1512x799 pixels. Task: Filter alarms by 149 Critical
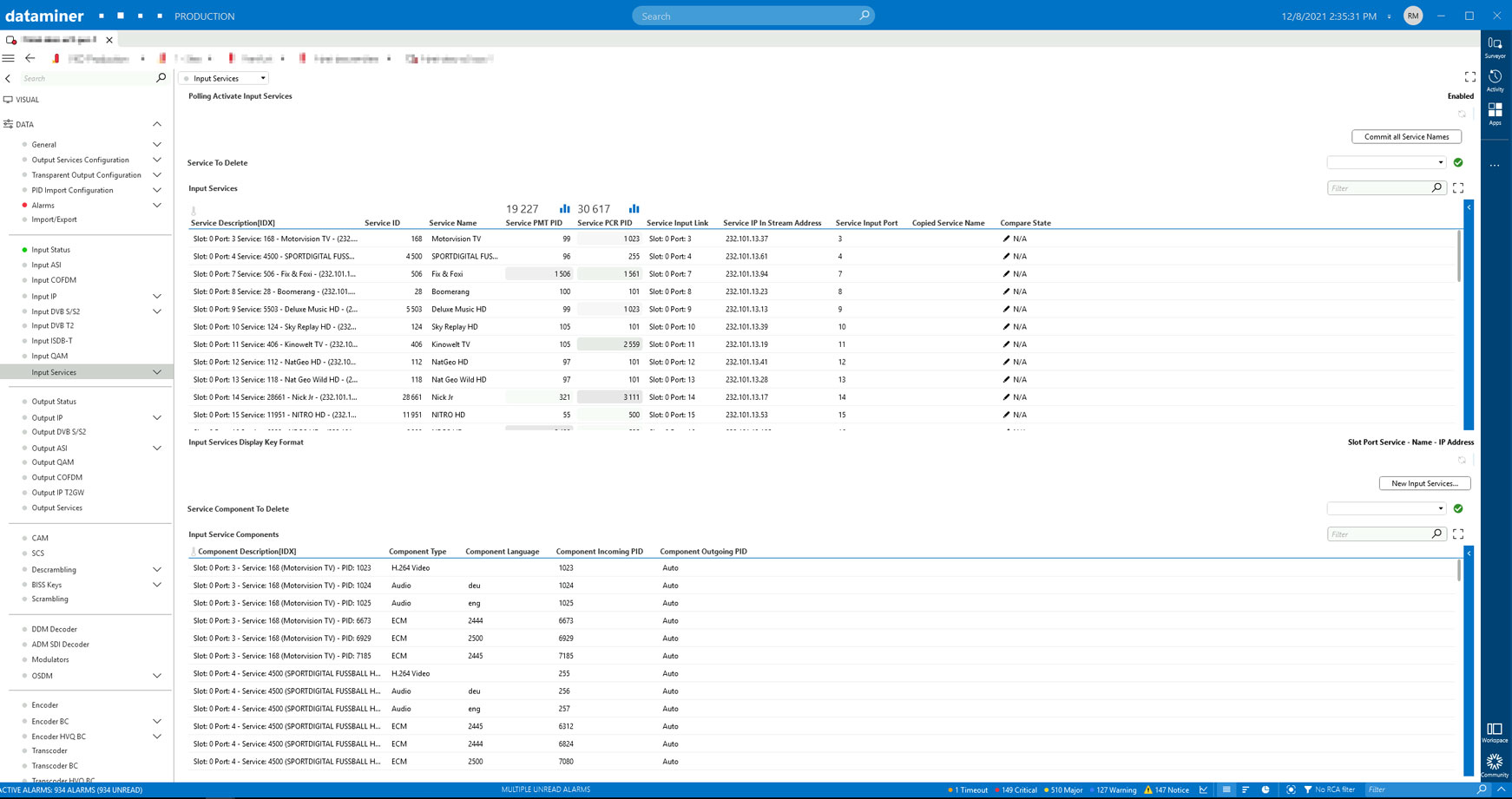(x=1017, y=789)
